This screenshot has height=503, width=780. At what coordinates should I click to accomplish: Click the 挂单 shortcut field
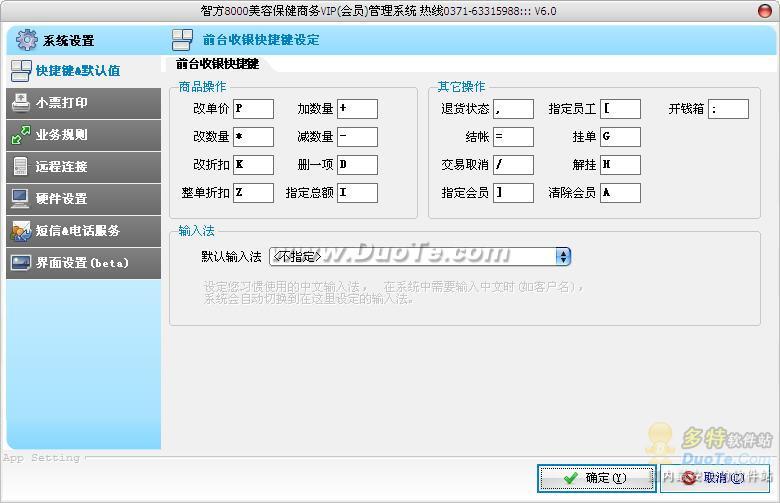[620, 137]
